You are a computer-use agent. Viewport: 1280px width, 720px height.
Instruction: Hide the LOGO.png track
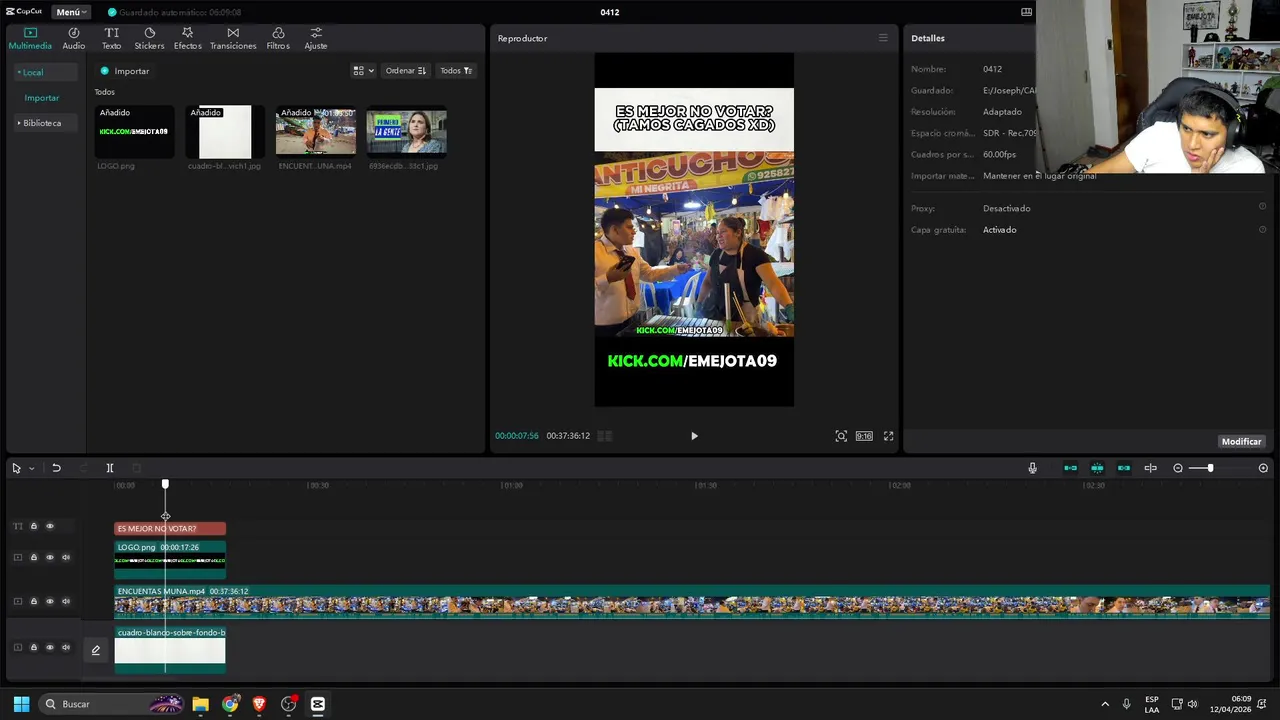click(49, 557)
